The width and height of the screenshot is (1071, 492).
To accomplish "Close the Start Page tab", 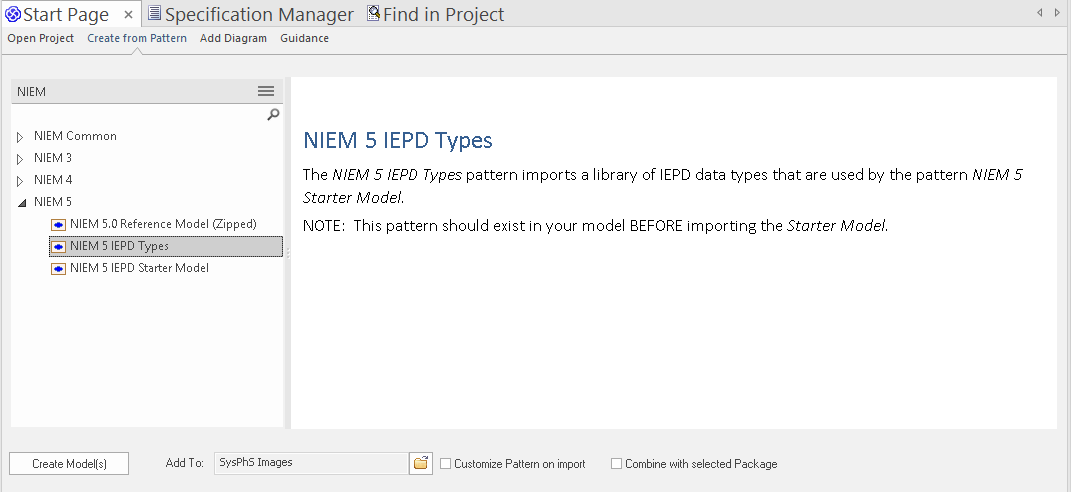I will (128, 15).
